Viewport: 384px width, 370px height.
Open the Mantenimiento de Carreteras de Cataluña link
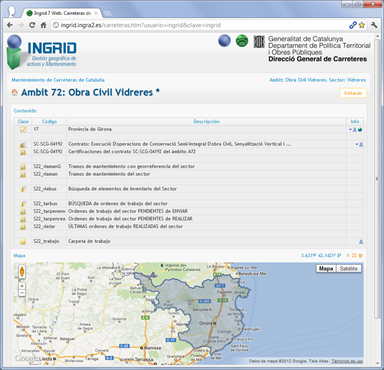pos(58,80)
